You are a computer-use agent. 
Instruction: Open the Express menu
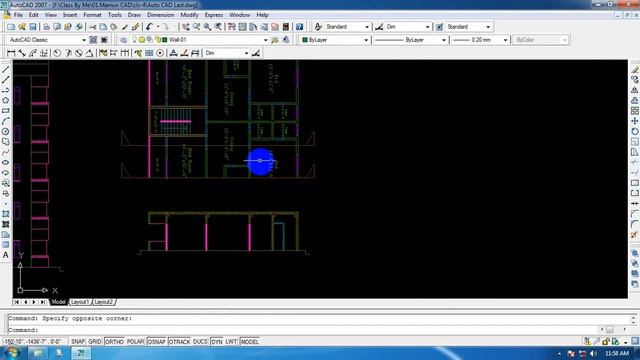[214, 15]
